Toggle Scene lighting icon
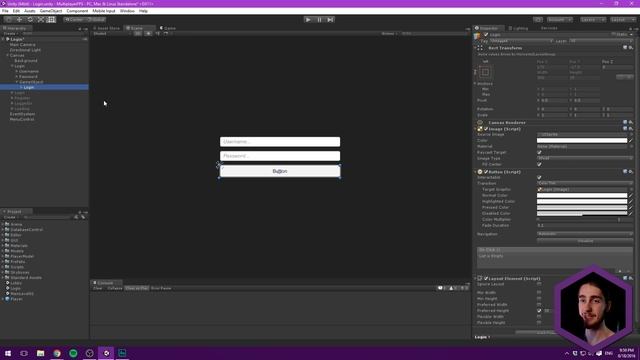This screenshot has width=640, height=360. click(x=149, y=33)
